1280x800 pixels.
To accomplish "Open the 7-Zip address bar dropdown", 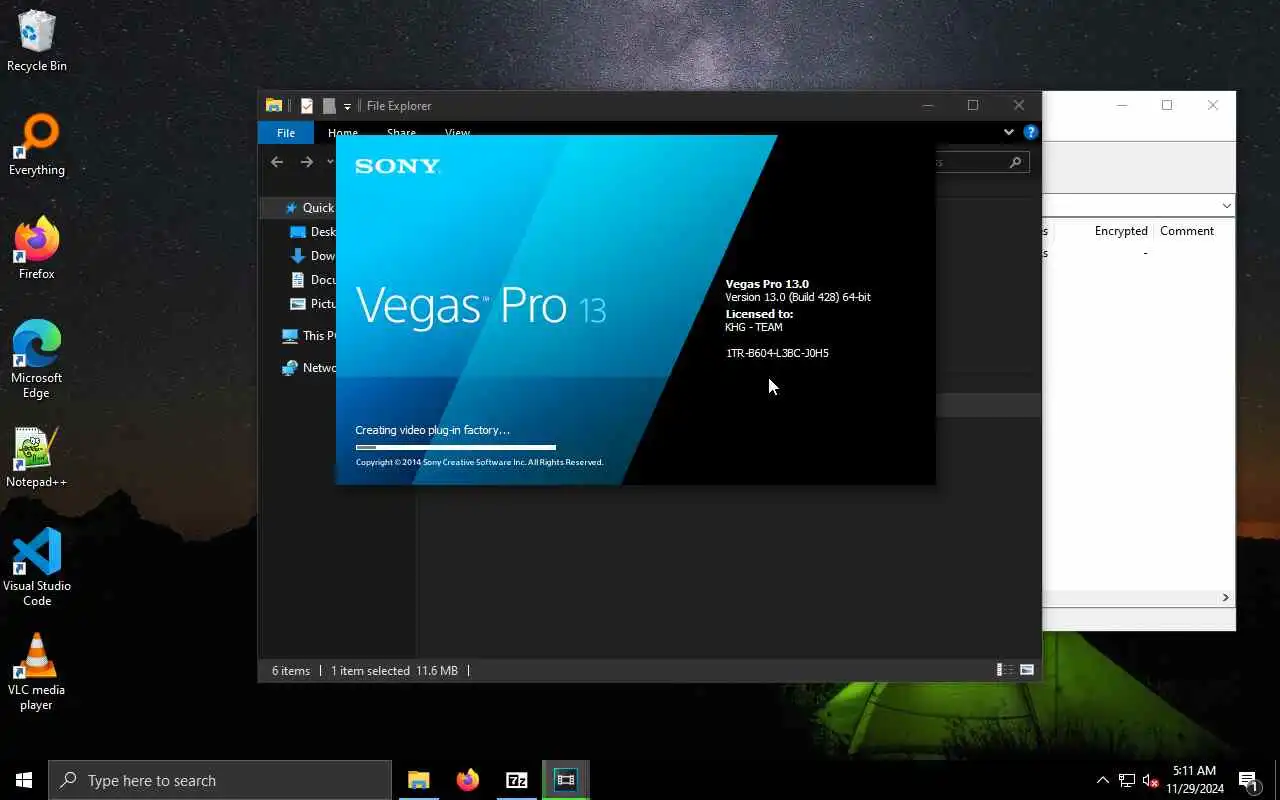I will 1226,206.
